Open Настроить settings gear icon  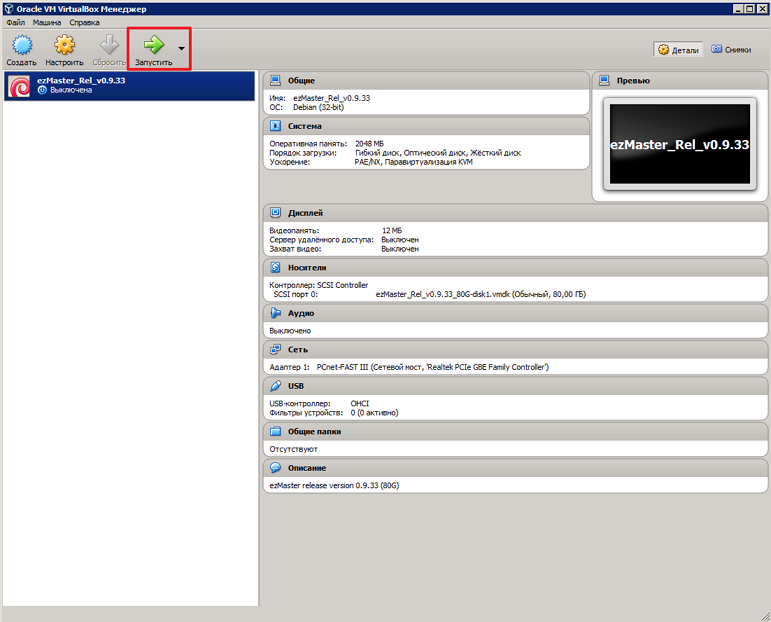coord(64,45)
